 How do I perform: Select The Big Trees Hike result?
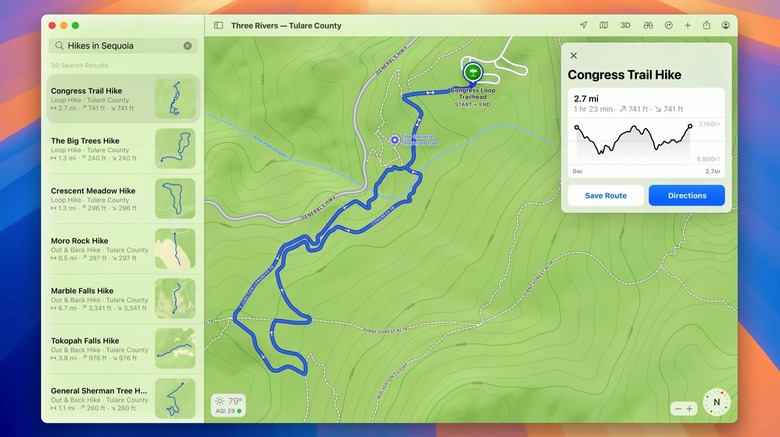point(123,149)
